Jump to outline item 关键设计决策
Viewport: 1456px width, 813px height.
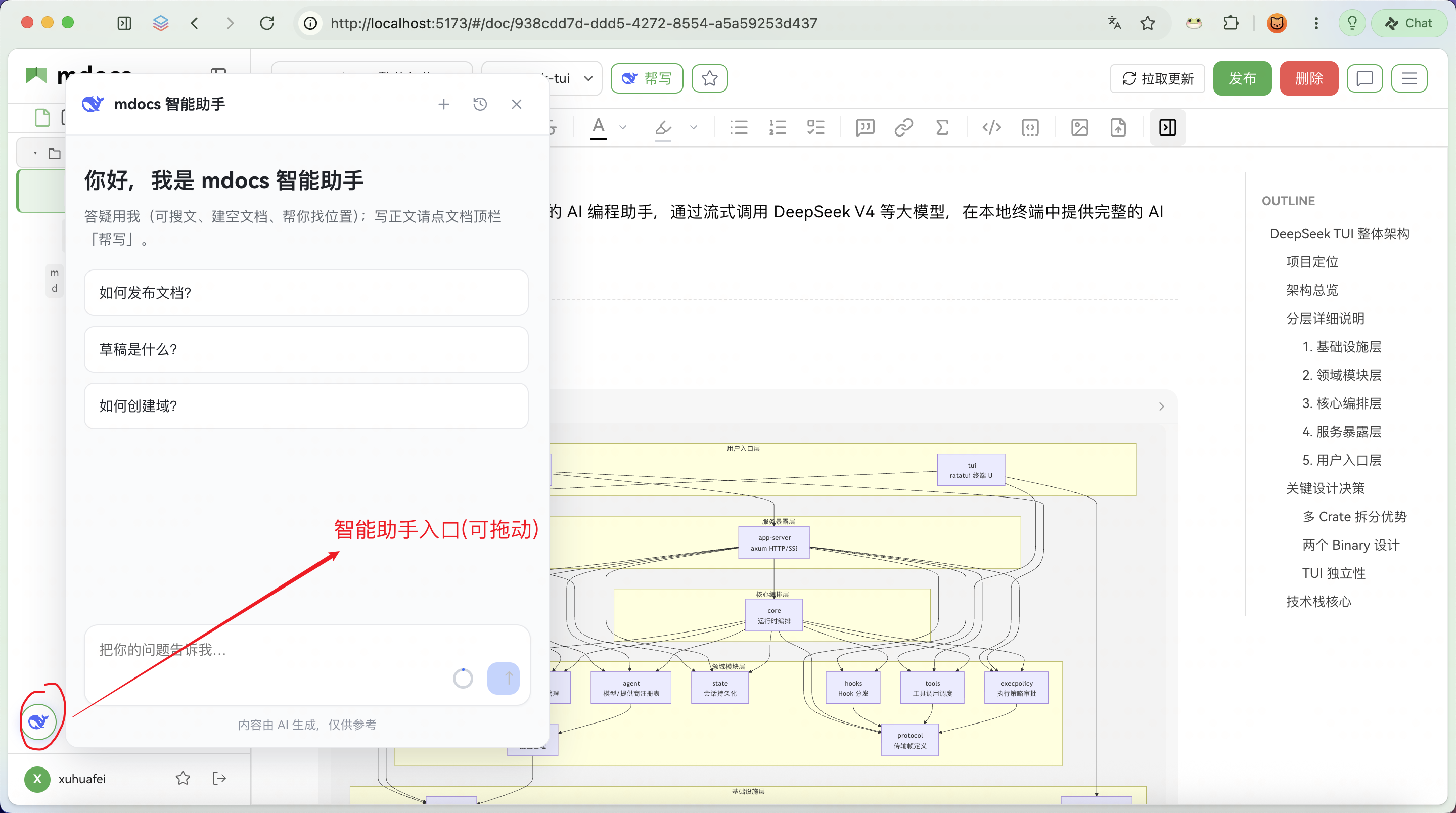(x=1325, y=488)
